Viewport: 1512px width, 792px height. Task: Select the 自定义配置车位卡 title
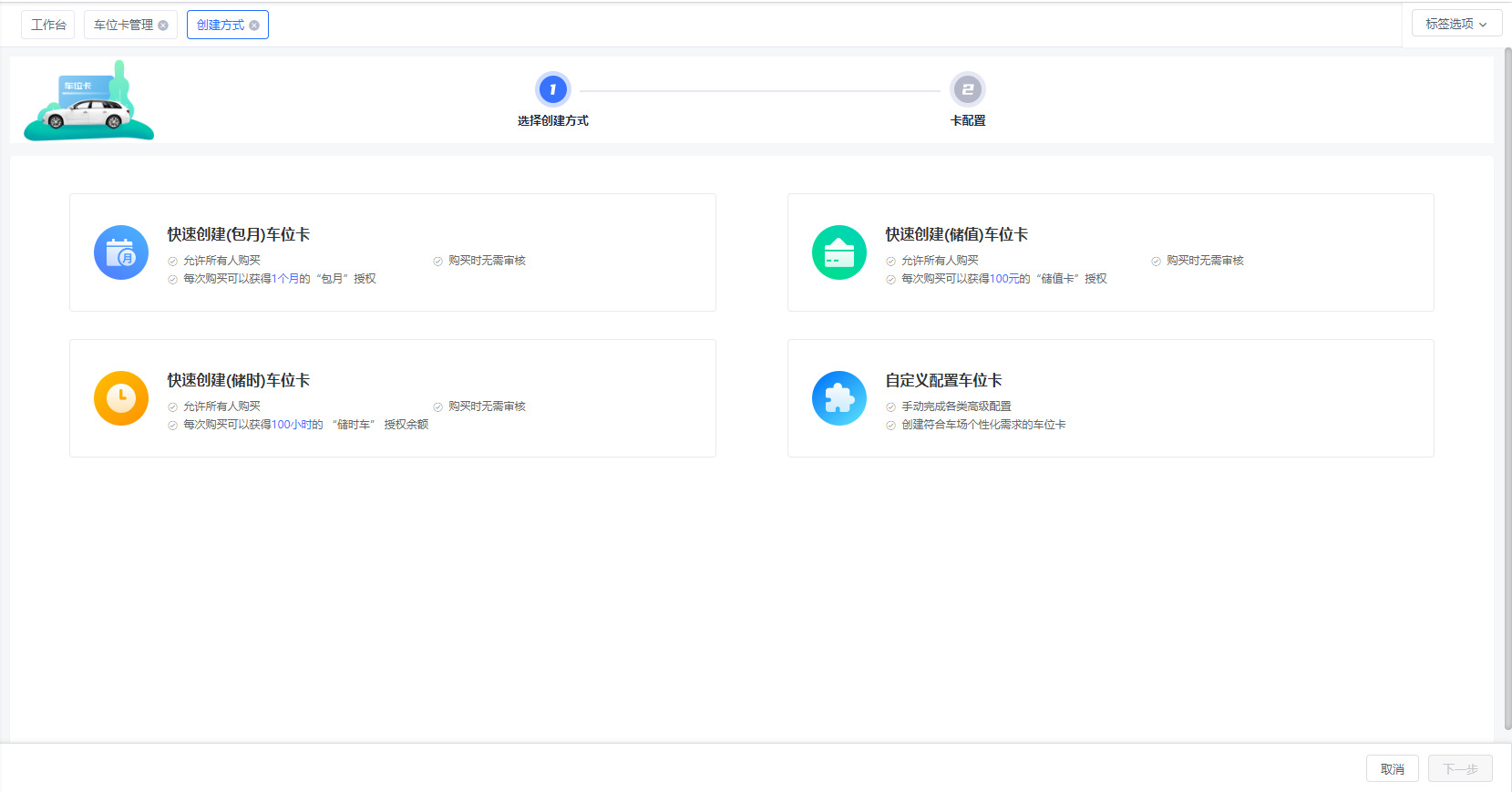coord(943,380)
